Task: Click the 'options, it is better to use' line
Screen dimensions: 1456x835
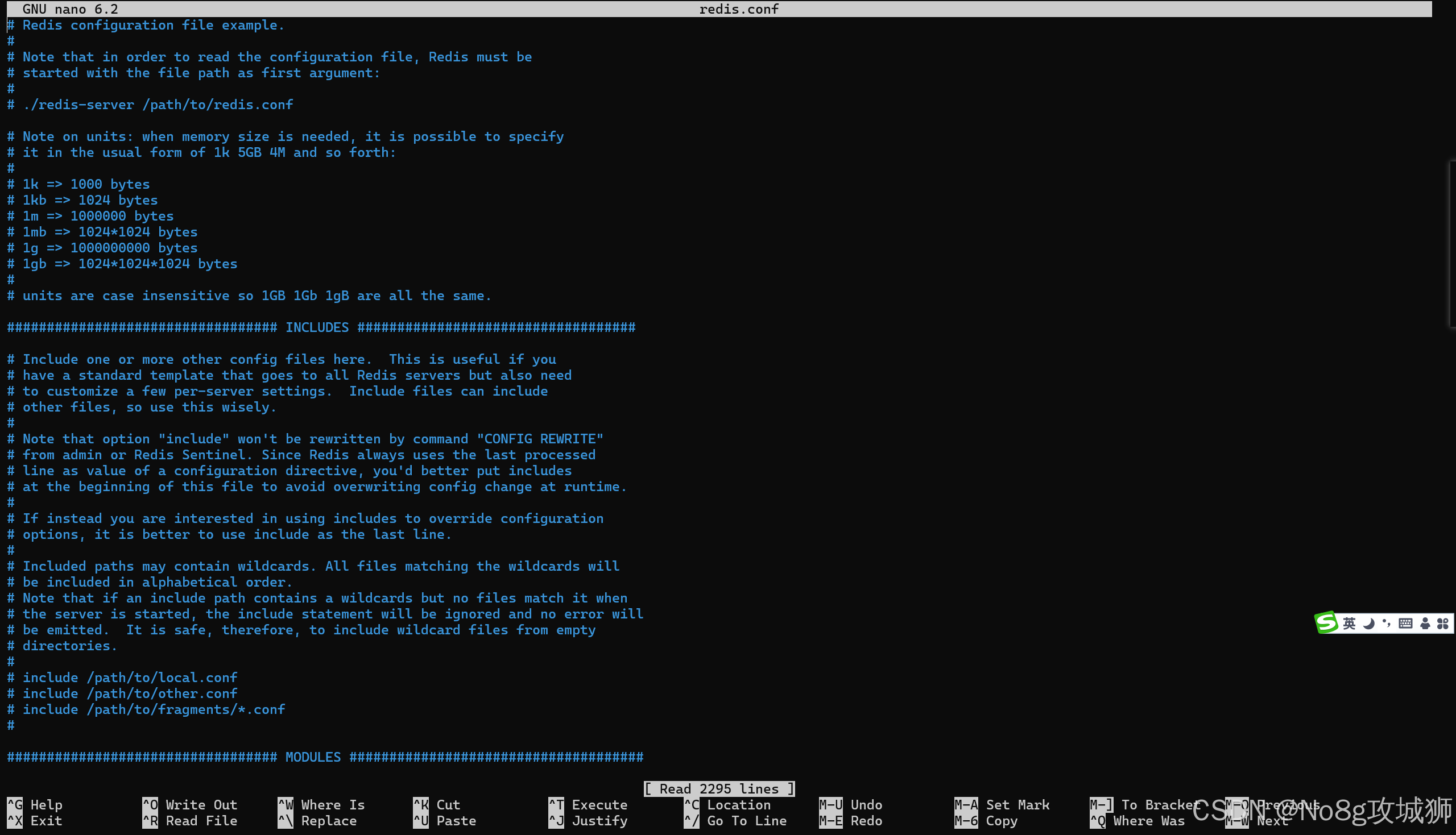Action: click(229, 534)
